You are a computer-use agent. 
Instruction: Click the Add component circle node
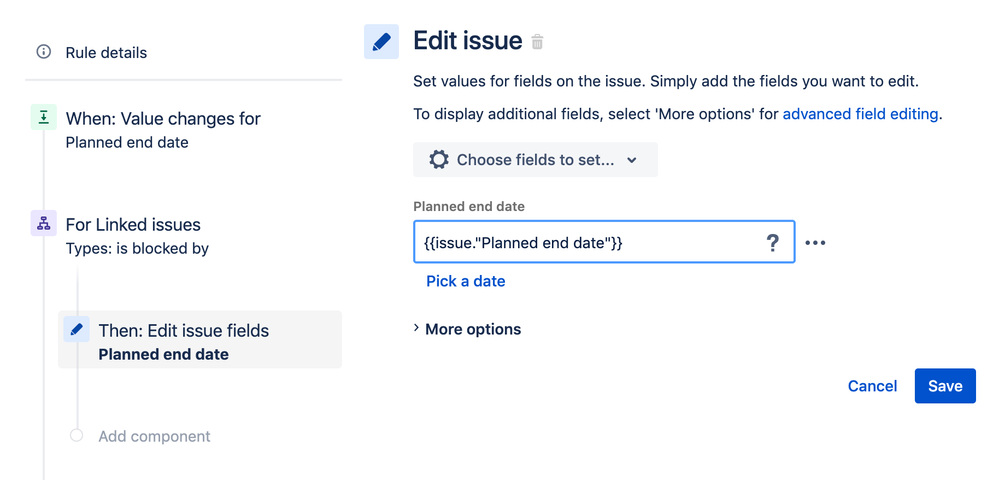[x=77, y=436]
